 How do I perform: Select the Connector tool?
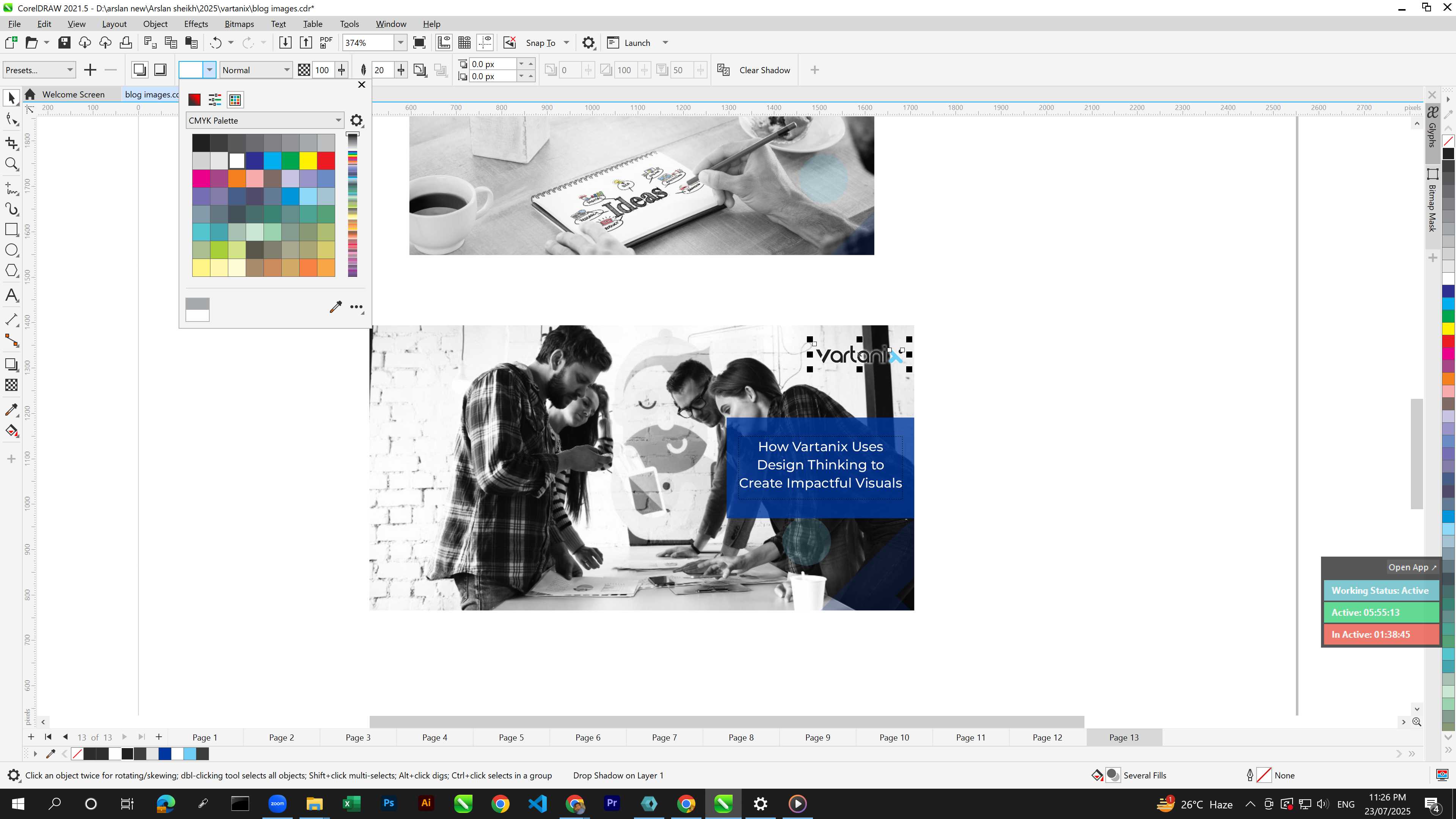[11, 340]
